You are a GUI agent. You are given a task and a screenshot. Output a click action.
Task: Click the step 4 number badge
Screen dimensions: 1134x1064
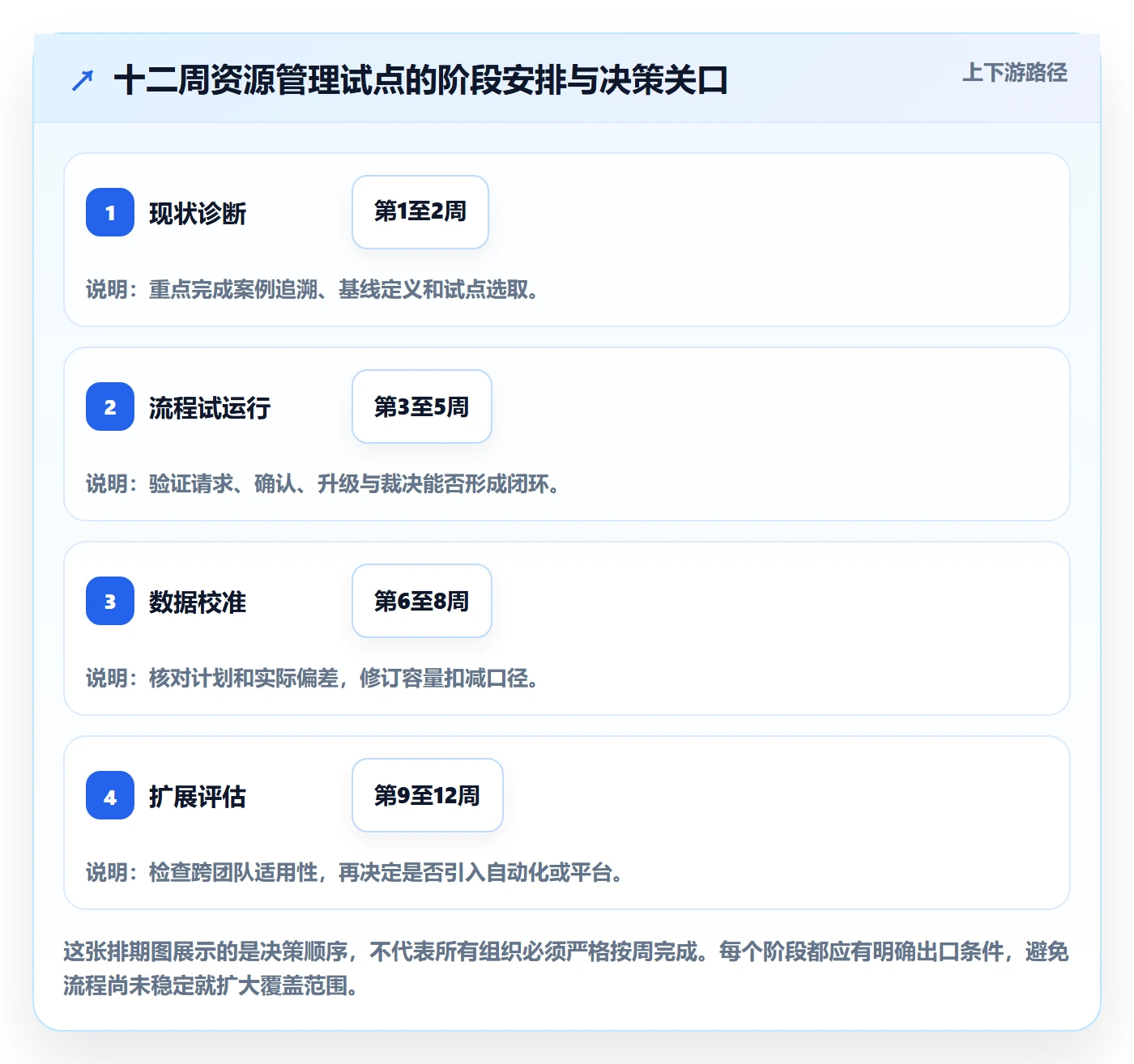[x=110, y=795]
